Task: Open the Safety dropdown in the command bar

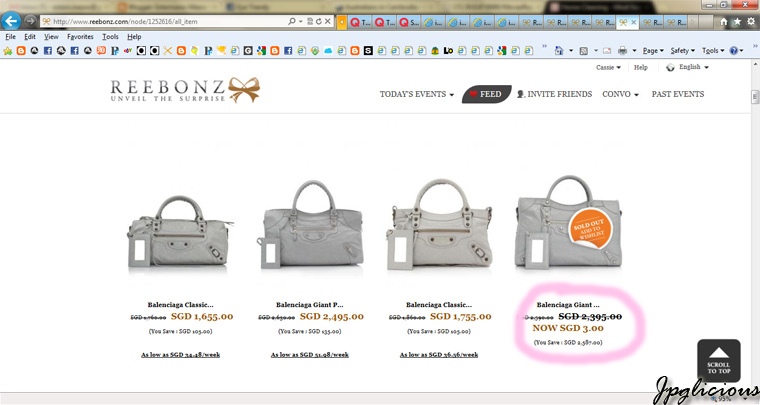Action: point(682,51)
